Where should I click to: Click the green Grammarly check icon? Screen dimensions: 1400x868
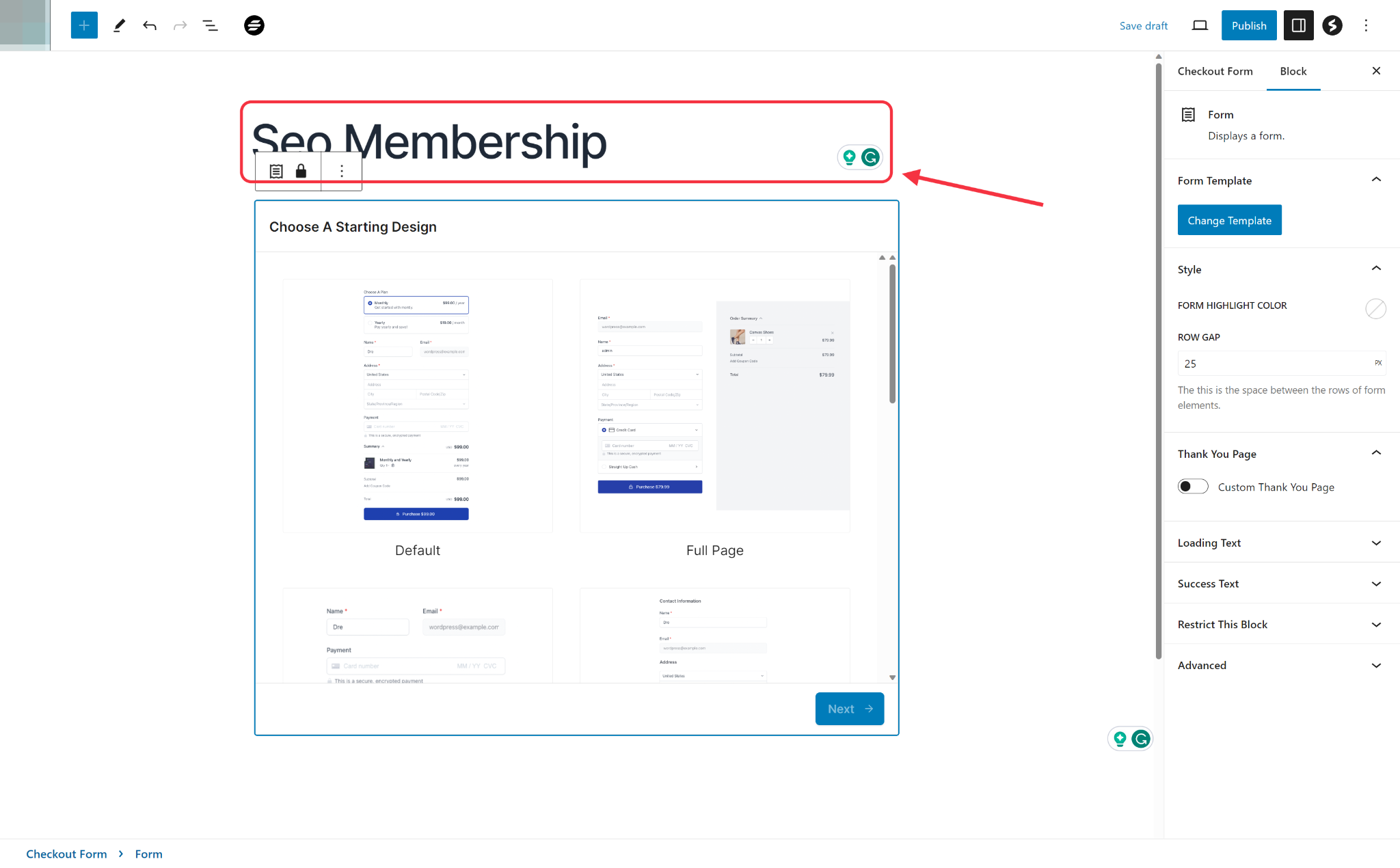point(870,156)
